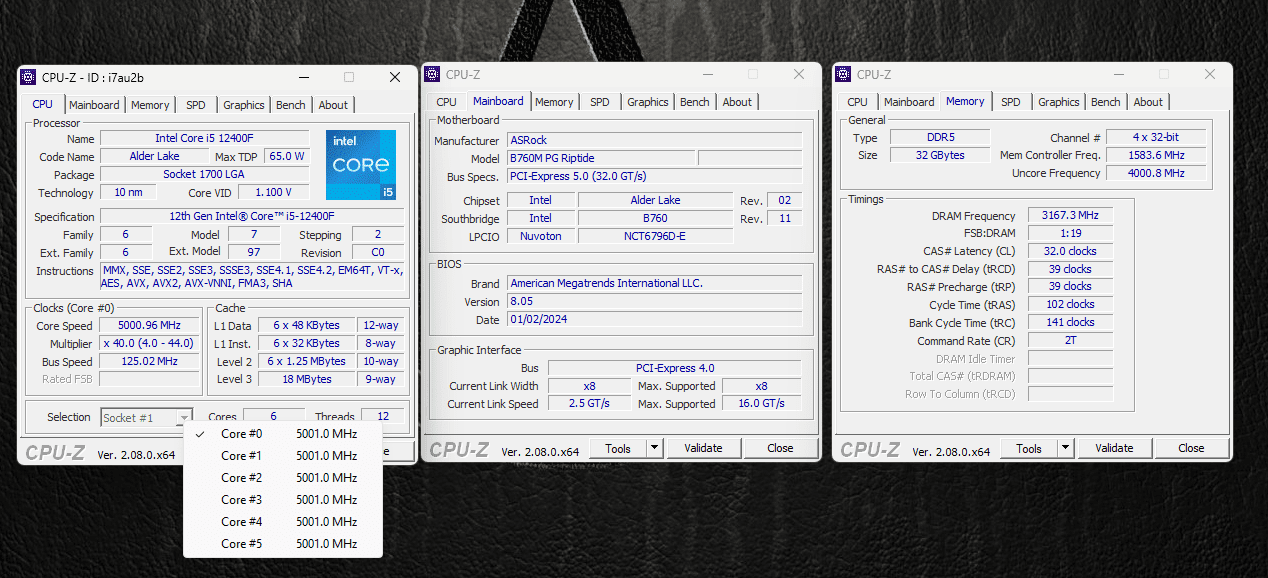
Task: Click the empty Rated FSB field
Action: tap(150, 380)
